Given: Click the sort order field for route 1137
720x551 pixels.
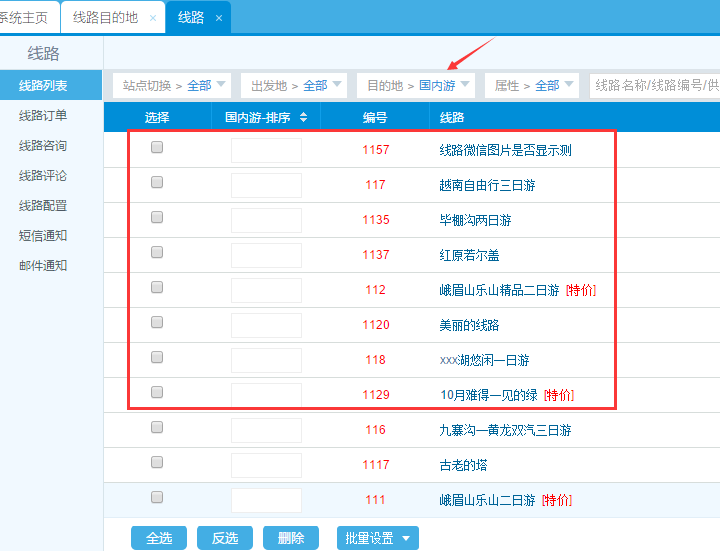Looking at the screenshot, I should [266, 255].
